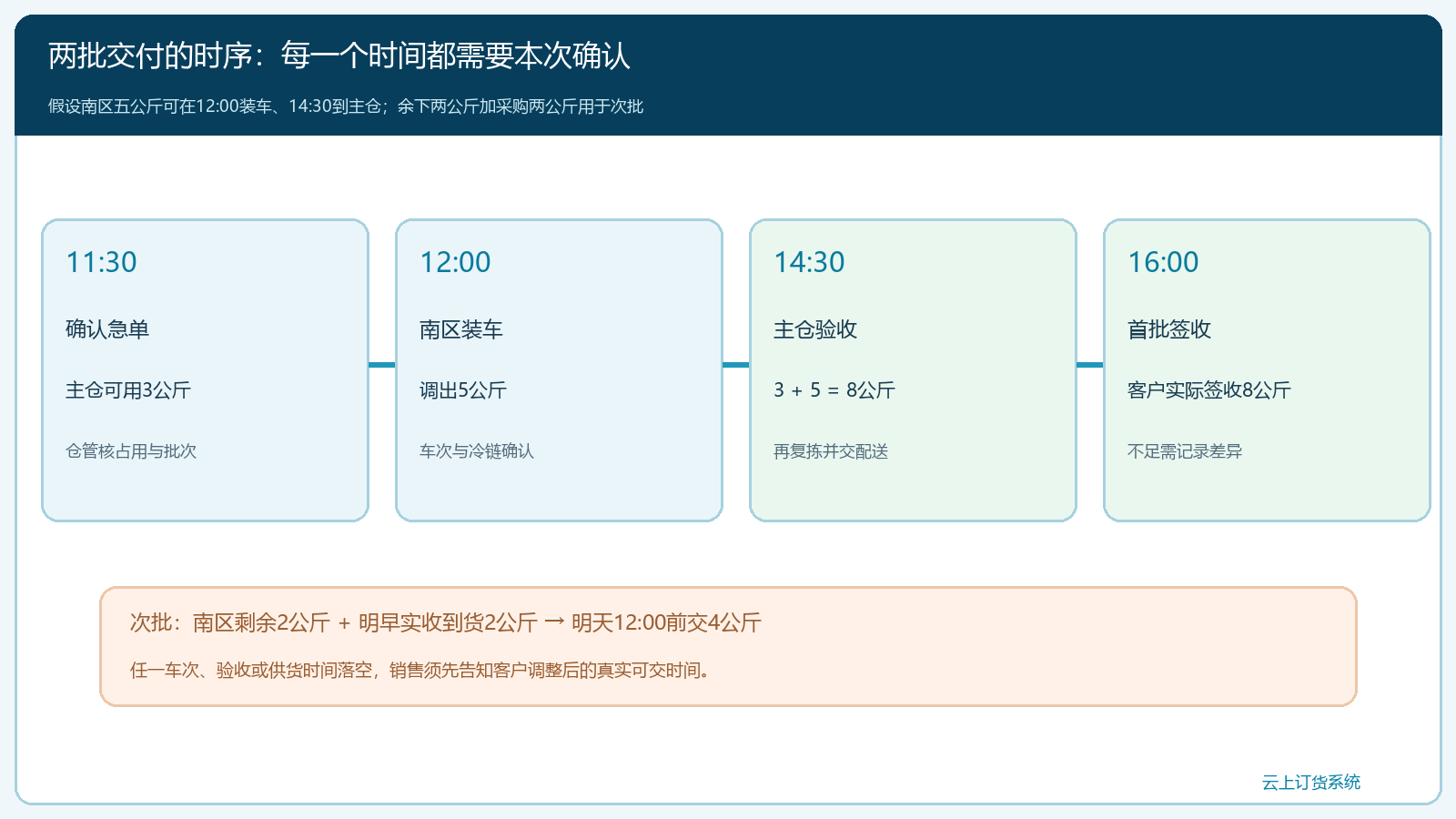
Task: Click the text 调出5公斤
Action: click(463, 390)
